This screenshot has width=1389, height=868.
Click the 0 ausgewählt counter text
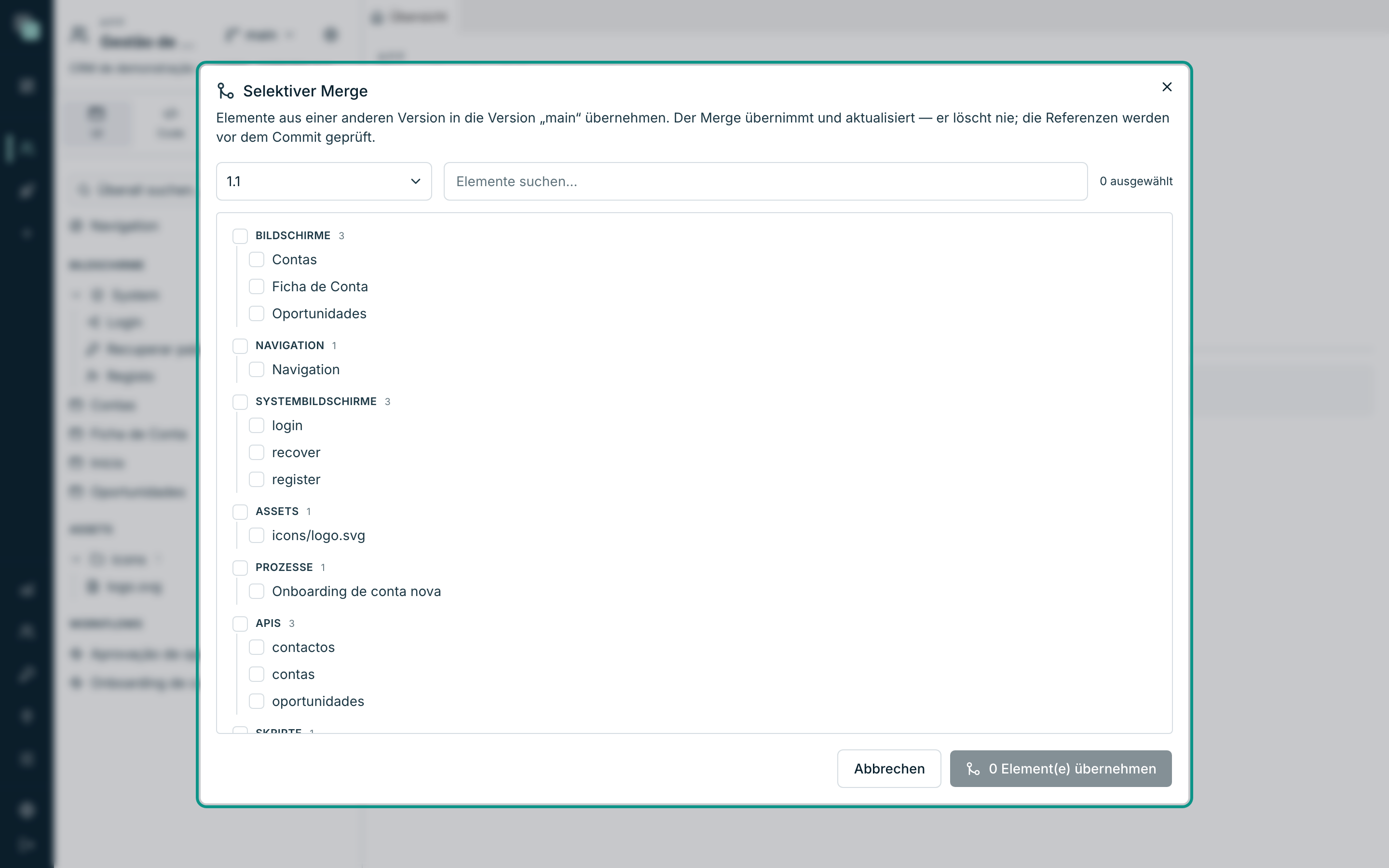1136,181
